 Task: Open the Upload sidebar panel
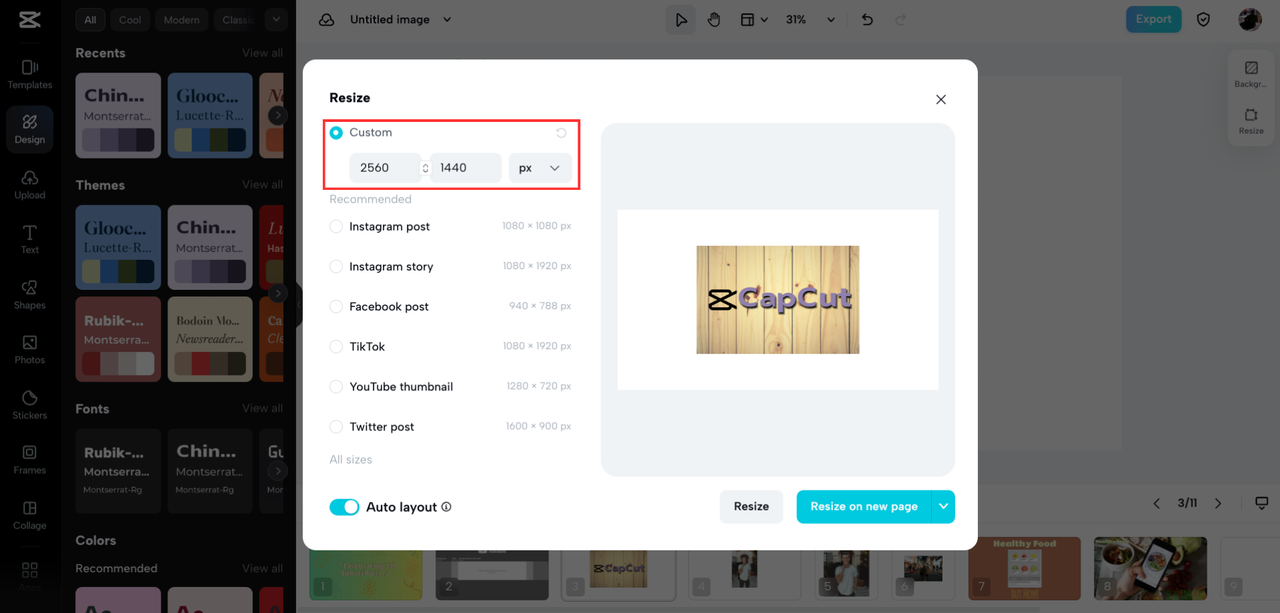tap(29, 184)
